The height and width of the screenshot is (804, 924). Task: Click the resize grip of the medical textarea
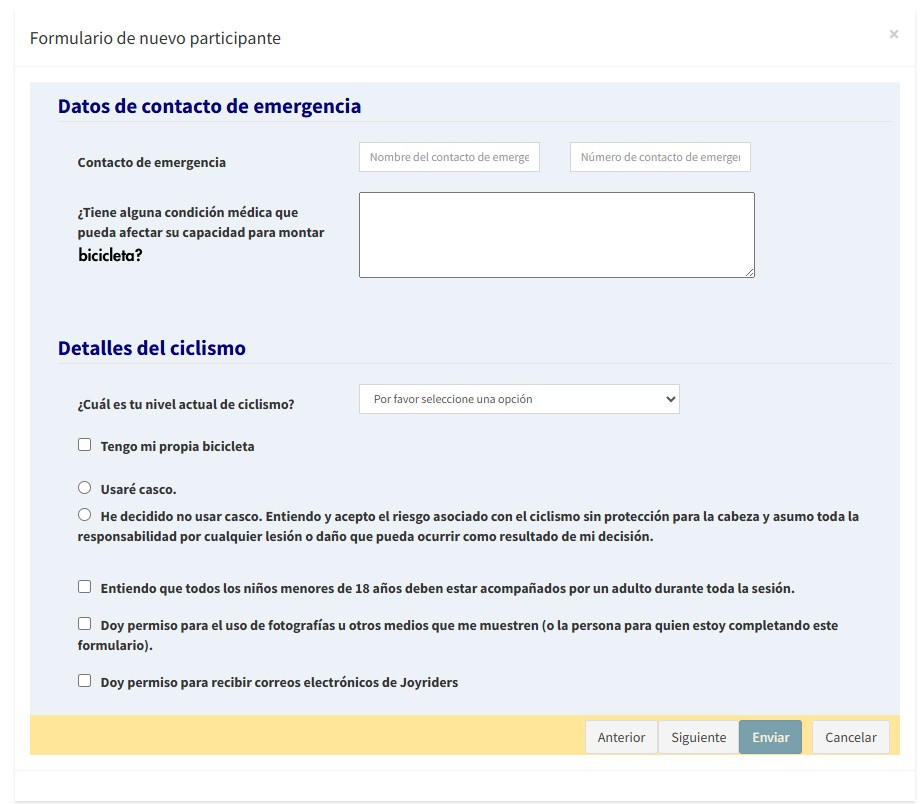750,272
